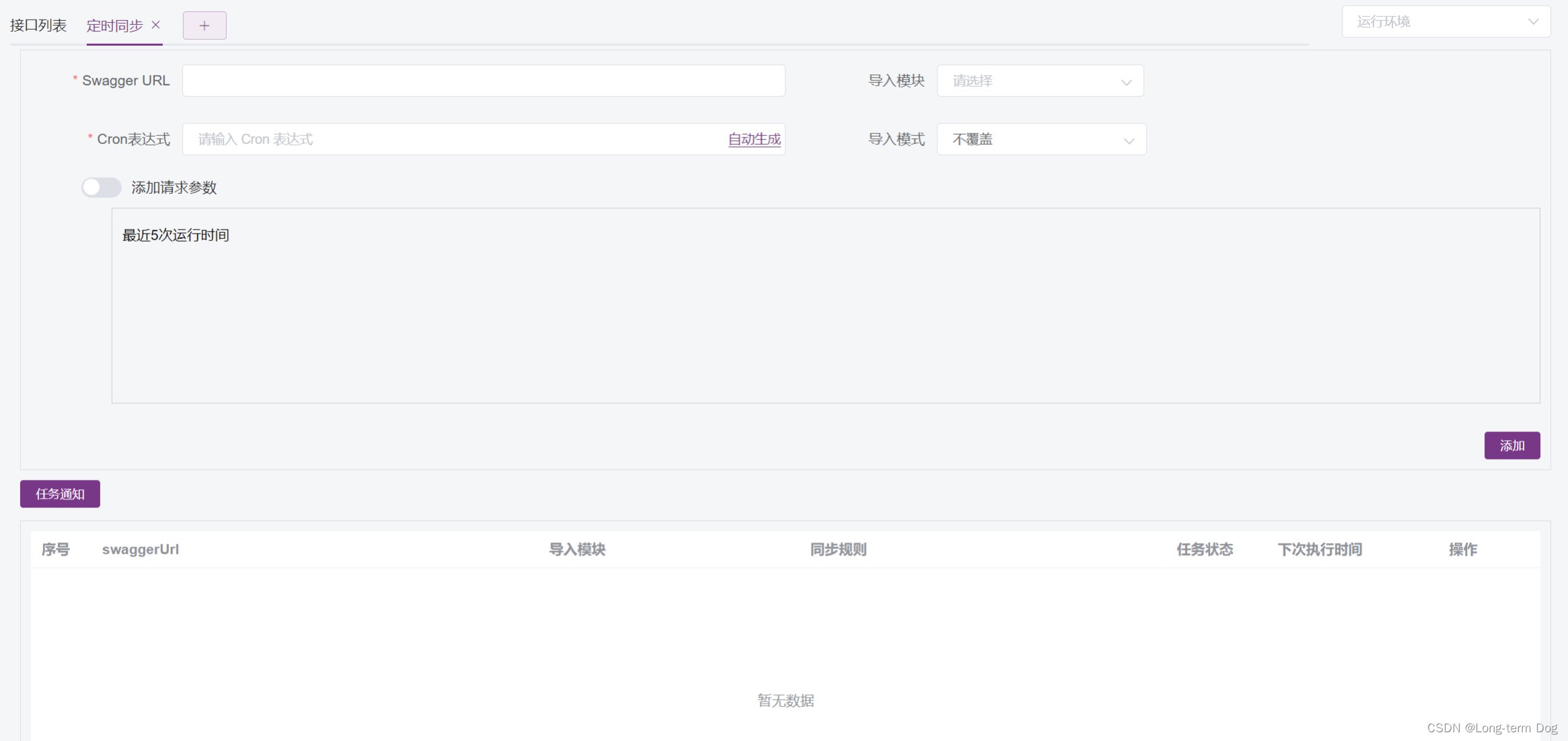The width and height of the screenshot is (1568, 741).
Task: Switch to the 接口列表 tab
Action: (x=38, y=26)
